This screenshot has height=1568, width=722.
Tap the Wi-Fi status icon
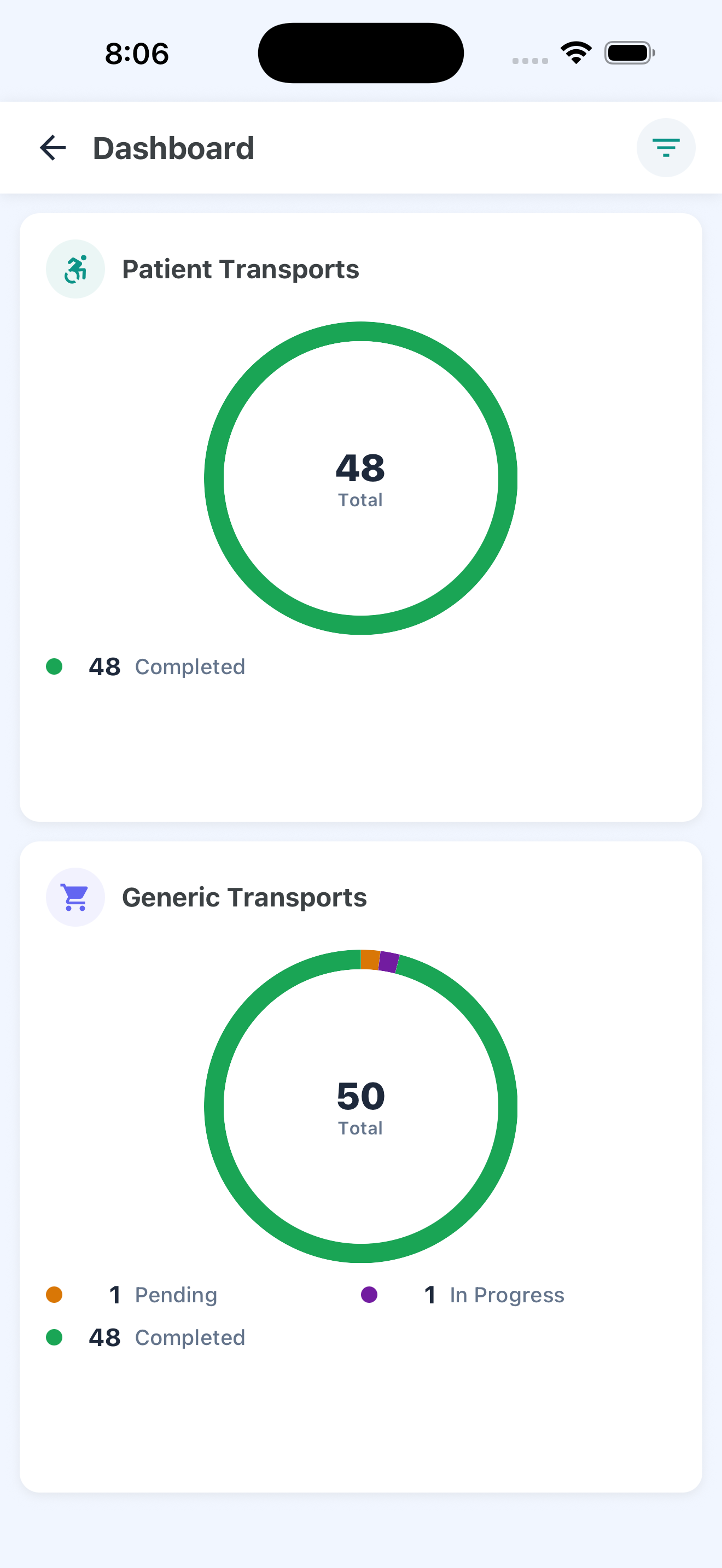576,53
